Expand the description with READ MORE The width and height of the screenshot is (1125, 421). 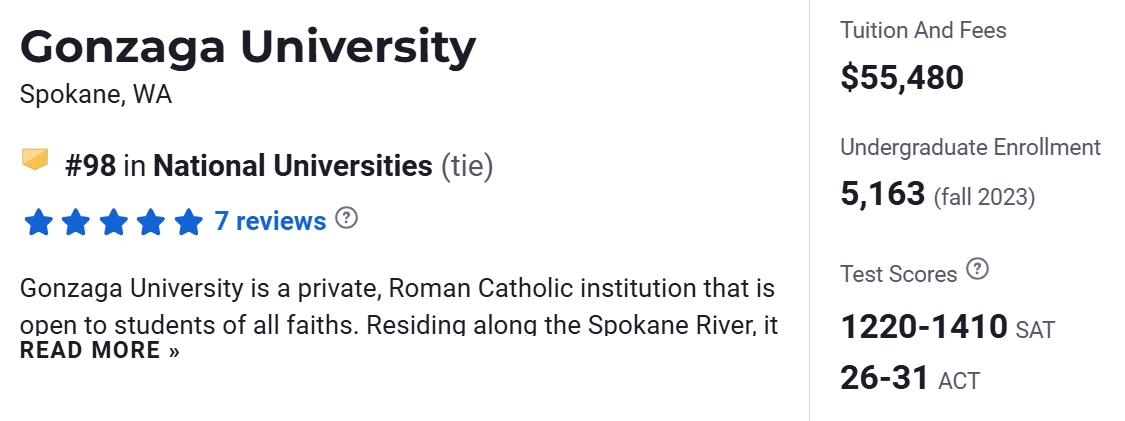click(99, 351)
